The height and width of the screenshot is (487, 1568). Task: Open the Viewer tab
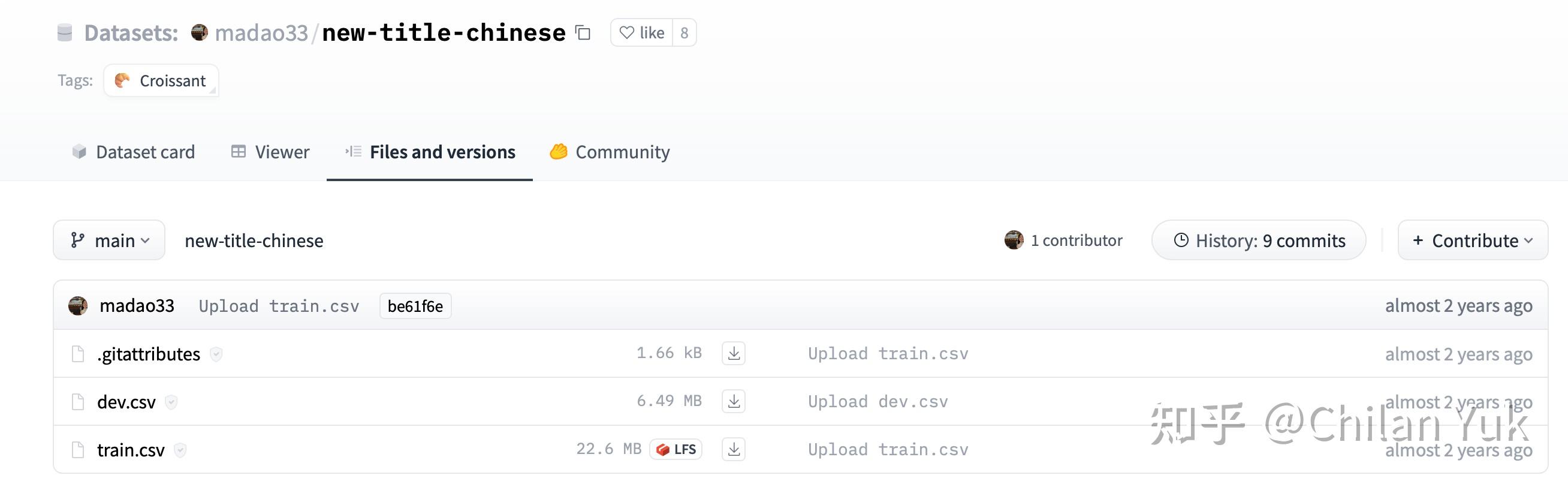point(270,152)
